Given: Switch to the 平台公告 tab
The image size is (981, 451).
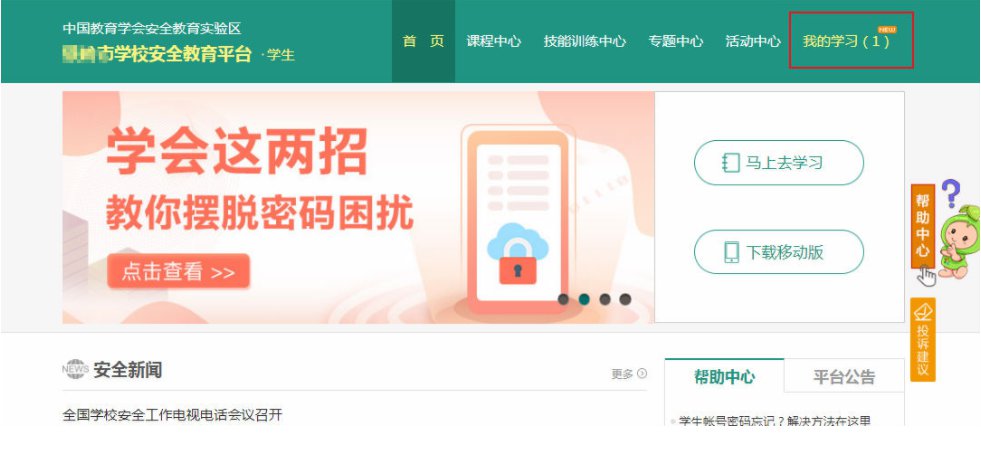Looking at the screenshot, I should pos(844,377).
